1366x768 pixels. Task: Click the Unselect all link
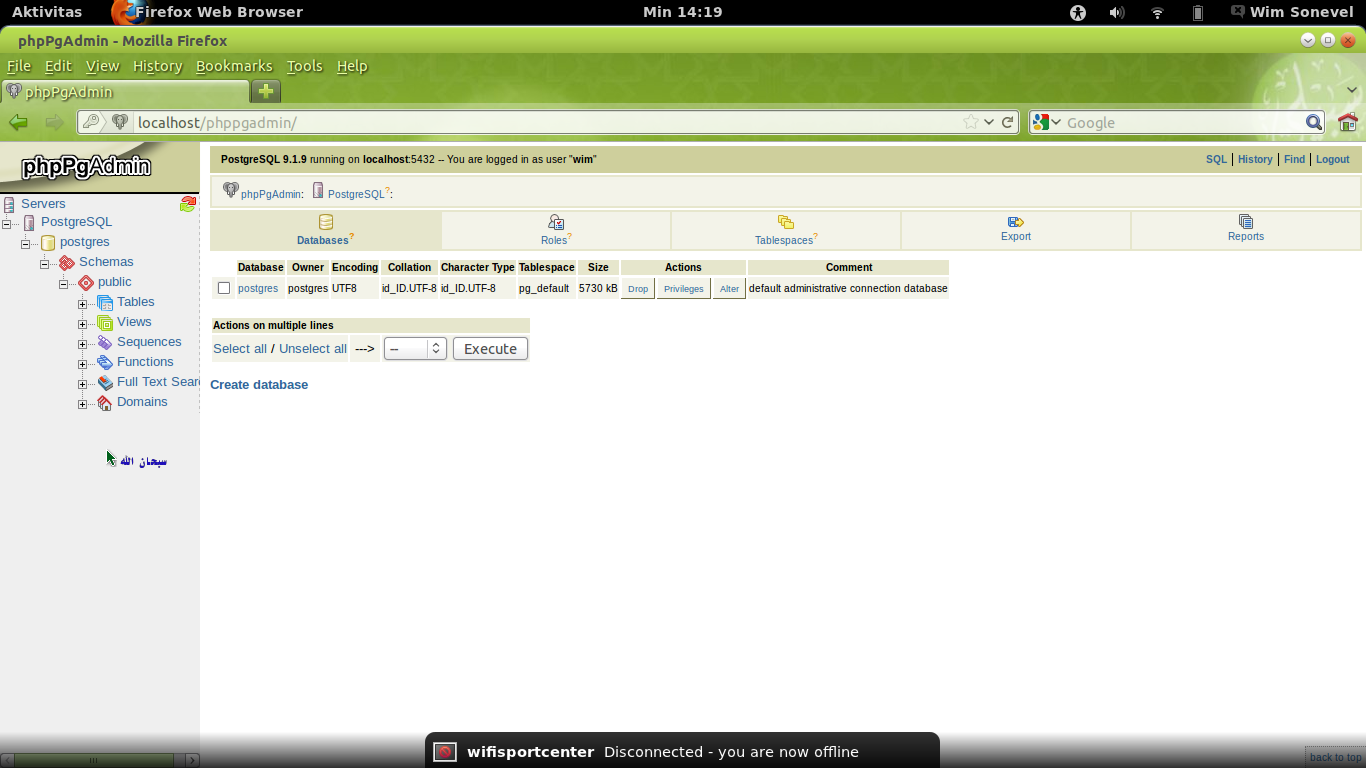pyautogui.click(x=313, y=348)
